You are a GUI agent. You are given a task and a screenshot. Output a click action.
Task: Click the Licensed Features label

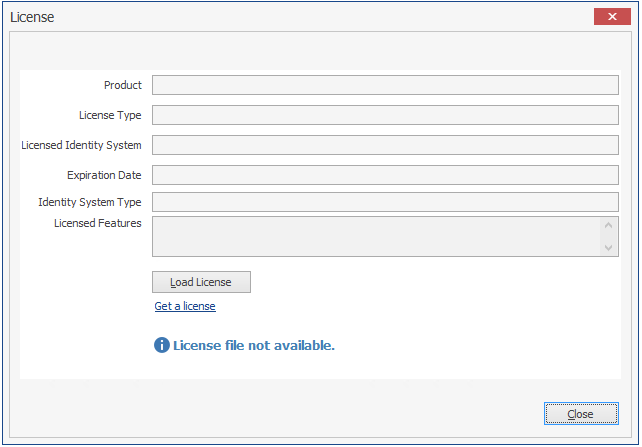click(x=98, y=223)
